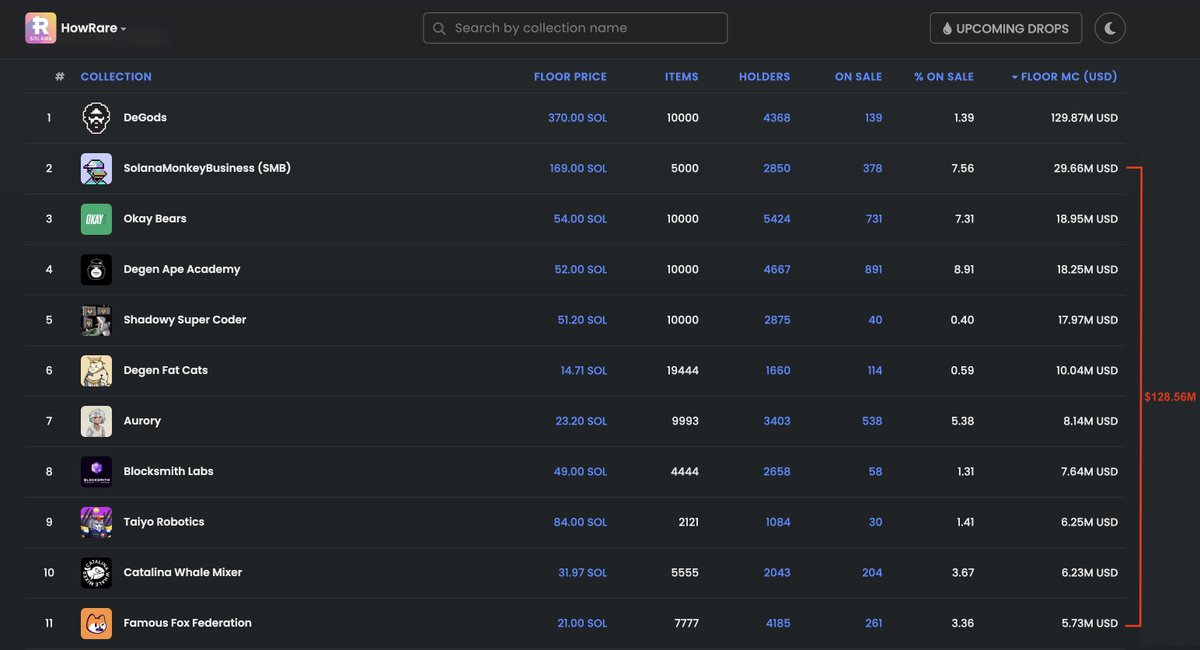1200x650 pixels.
Task: Open the Catalina Whale Mixer collection
Action: (x=183, y=572)
